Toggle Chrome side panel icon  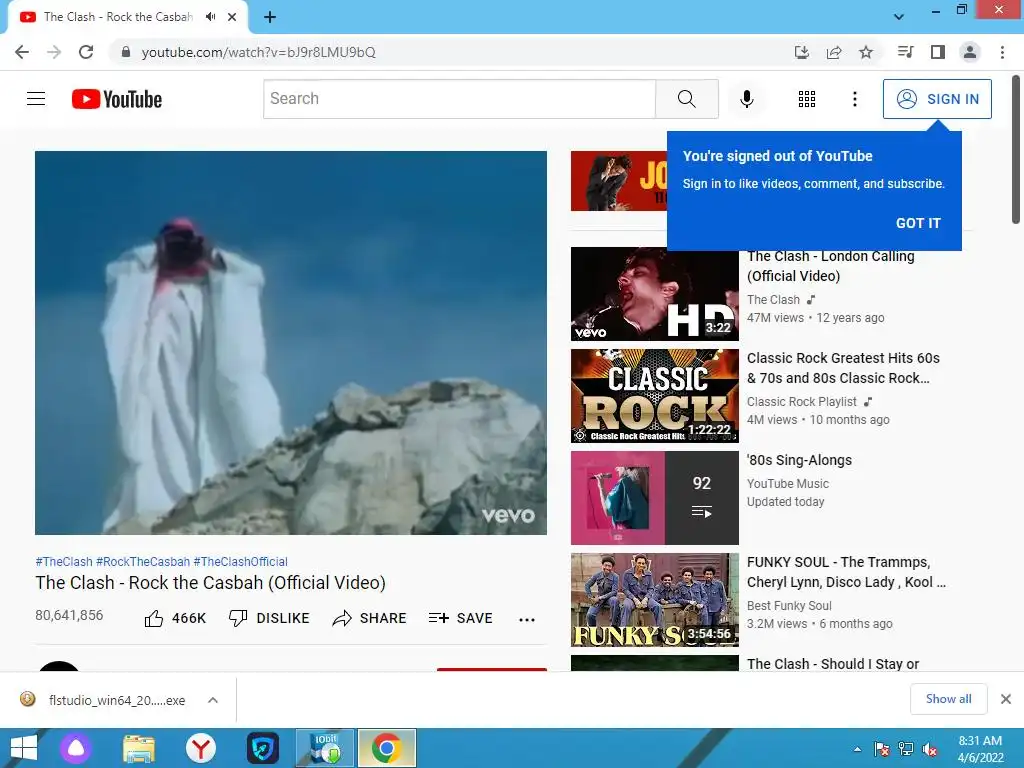tap(938, 52)
